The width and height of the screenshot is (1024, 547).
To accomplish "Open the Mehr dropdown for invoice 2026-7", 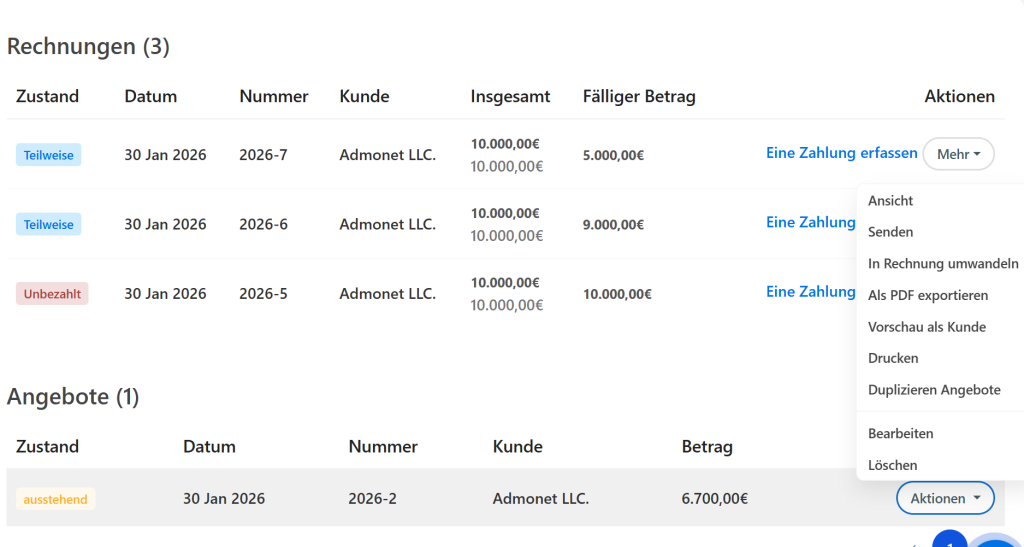I will [958, 154].
